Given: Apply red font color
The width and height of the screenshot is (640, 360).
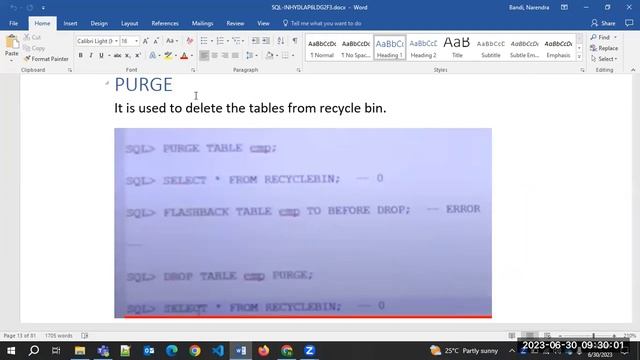Looking at the screenshot, I should pos(184,56).
